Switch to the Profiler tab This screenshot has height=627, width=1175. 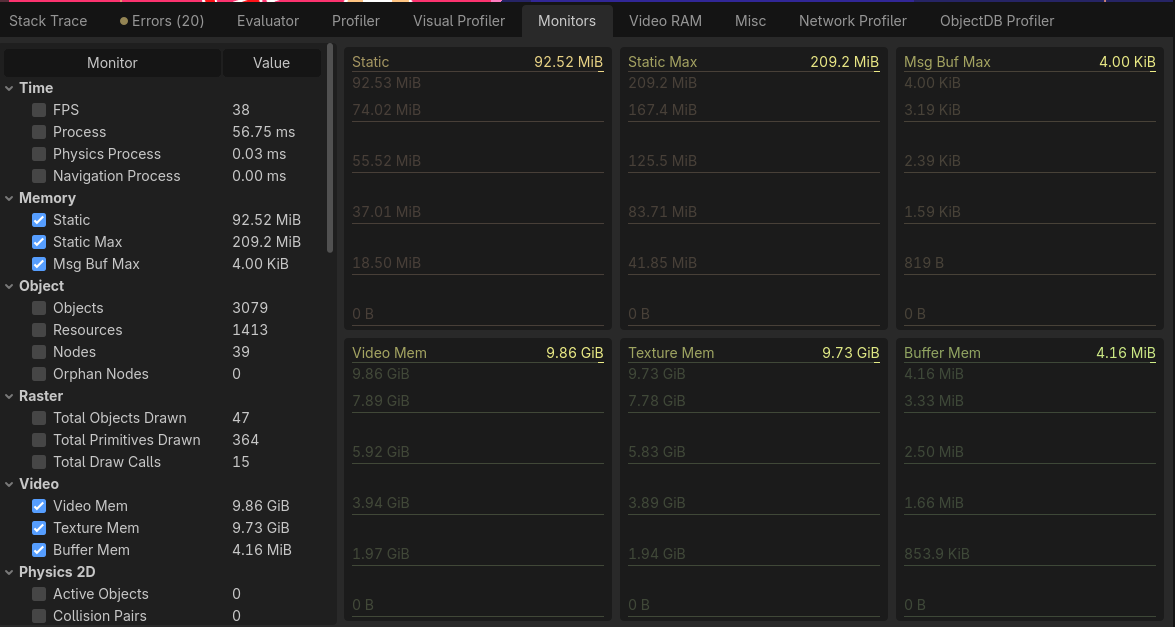point(356,20)
